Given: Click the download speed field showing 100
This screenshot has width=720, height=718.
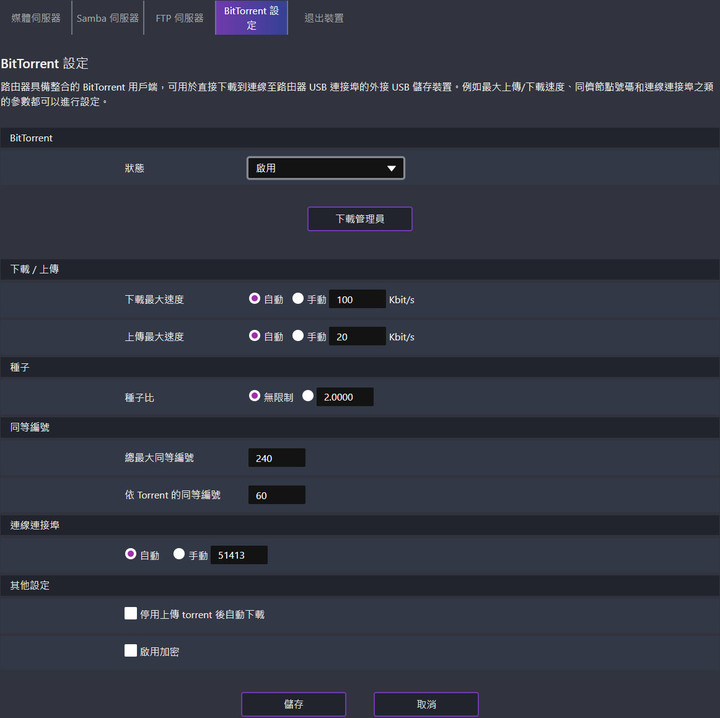Looking at the screenshot, I should (357, 299).
